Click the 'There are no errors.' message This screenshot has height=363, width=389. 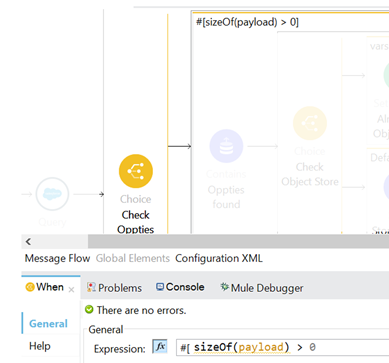click(142, 310)
